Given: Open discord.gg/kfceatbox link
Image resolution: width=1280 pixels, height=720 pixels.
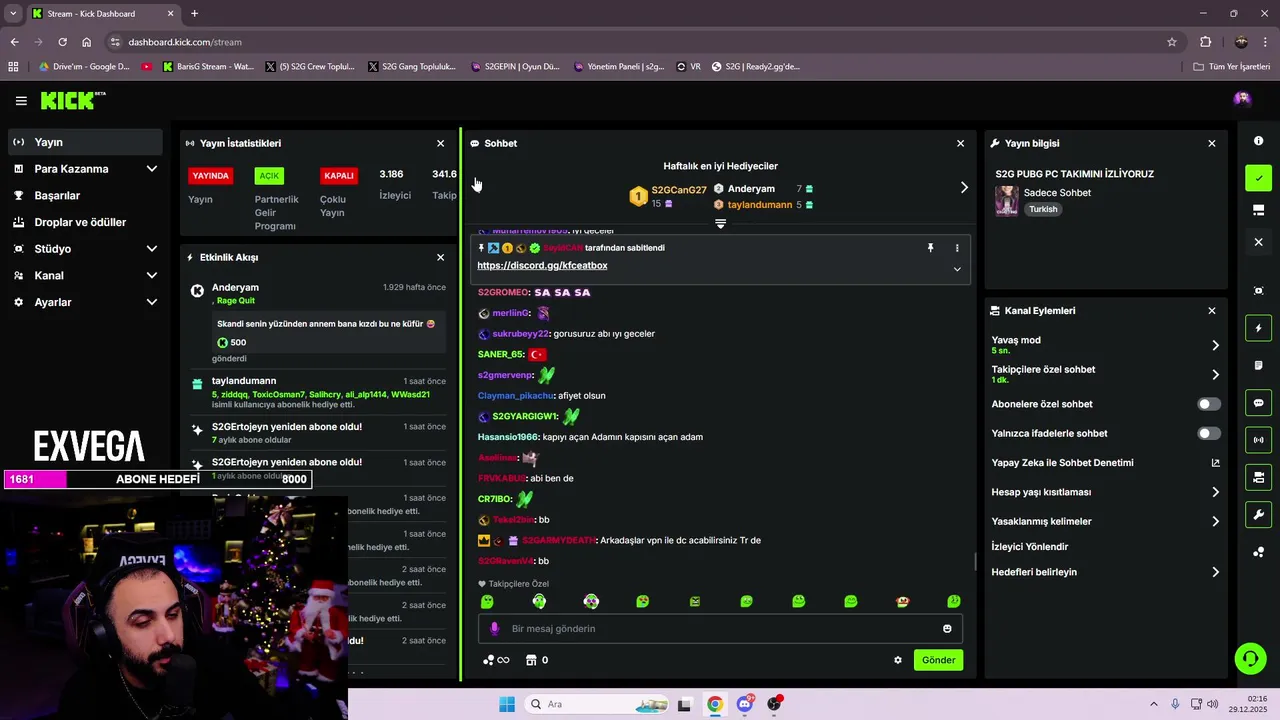Looking at the screenshot, I should click(542, 266).
